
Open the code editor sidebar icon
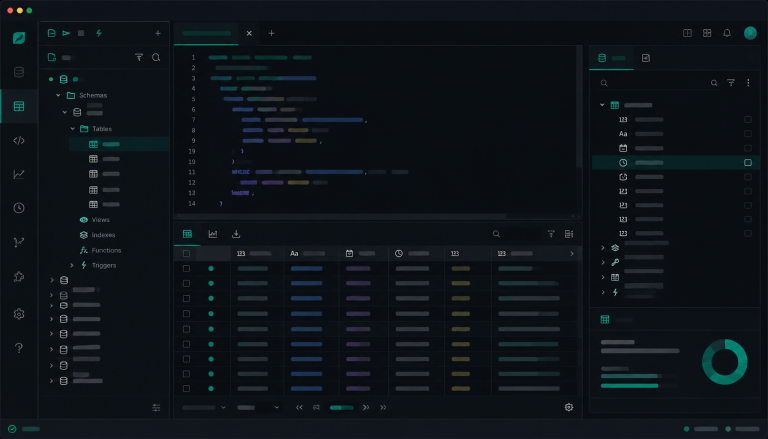[19, 141]
